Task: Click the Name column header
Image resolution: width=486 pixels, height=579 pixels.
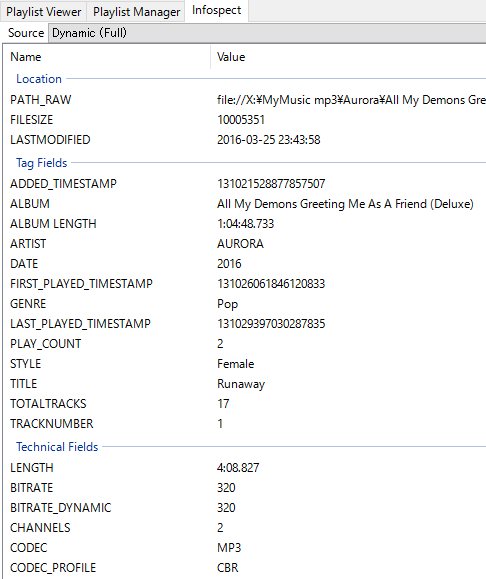Action: (x=107, y=57)
